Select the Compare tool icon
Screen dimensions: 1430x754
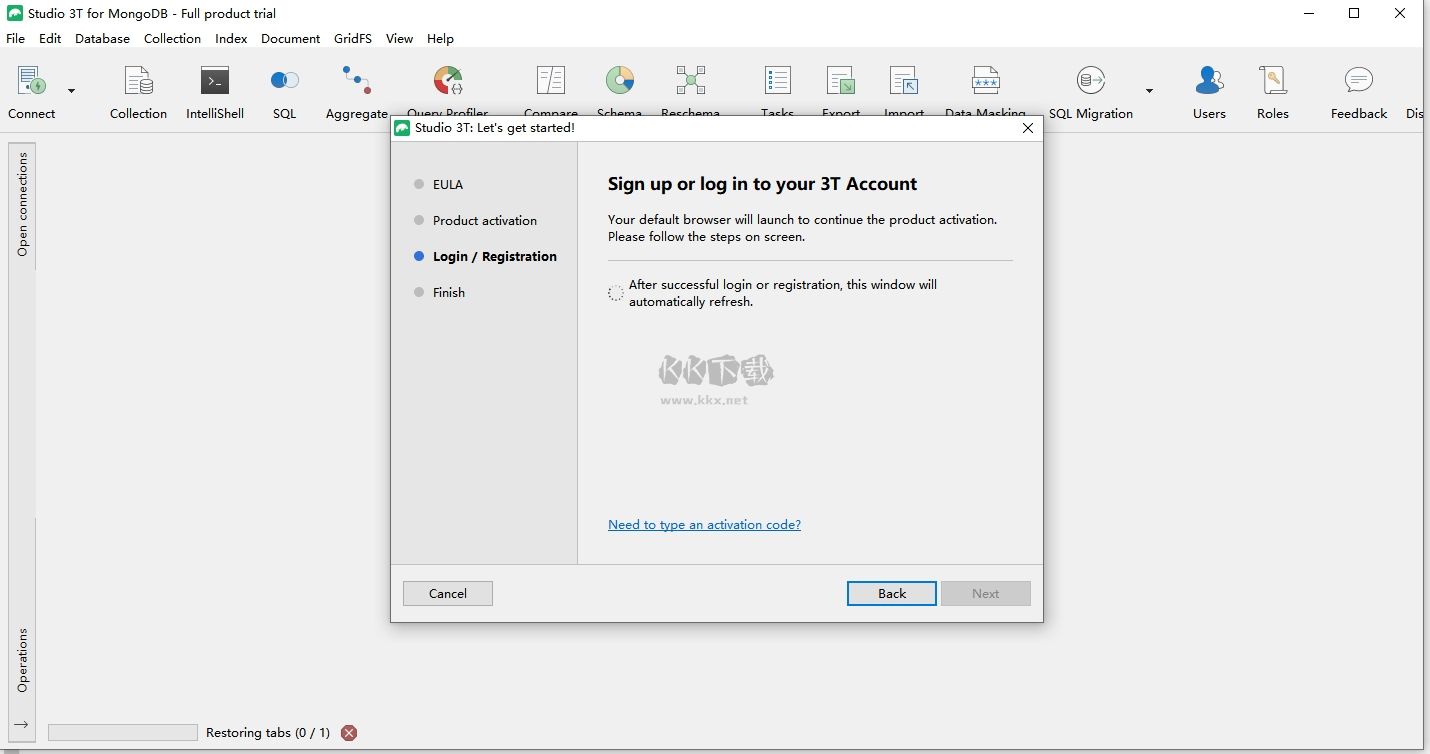(x=551, y=80)
